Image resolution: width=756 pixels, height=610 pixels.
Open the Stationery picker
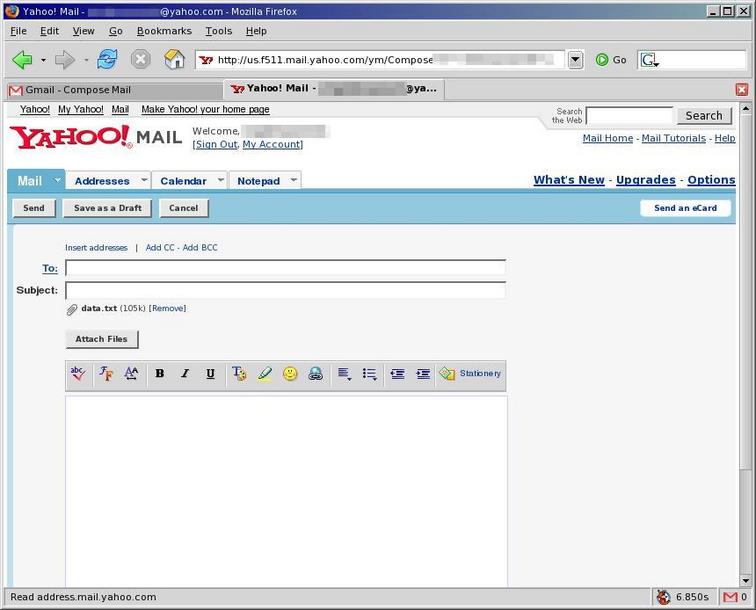point(470,373)
